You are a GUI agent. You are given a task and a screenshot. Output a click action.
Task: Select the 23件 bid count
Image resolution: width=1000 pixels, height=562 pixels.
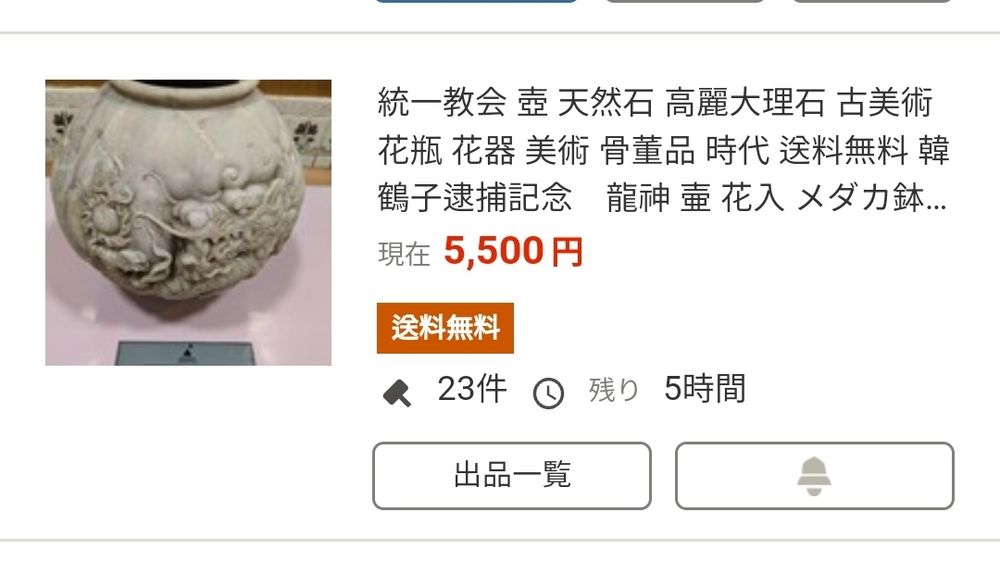point(472,388)
